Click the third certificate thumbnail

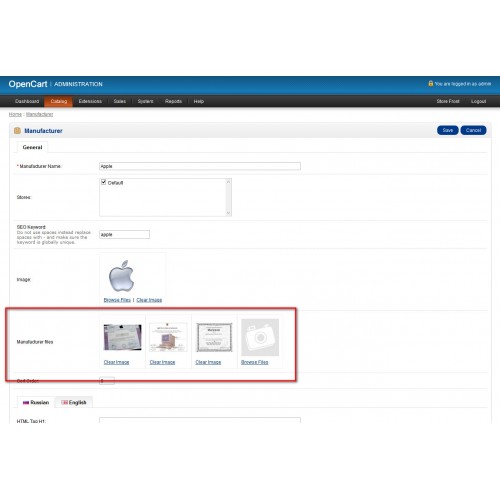tap(214, 337)
